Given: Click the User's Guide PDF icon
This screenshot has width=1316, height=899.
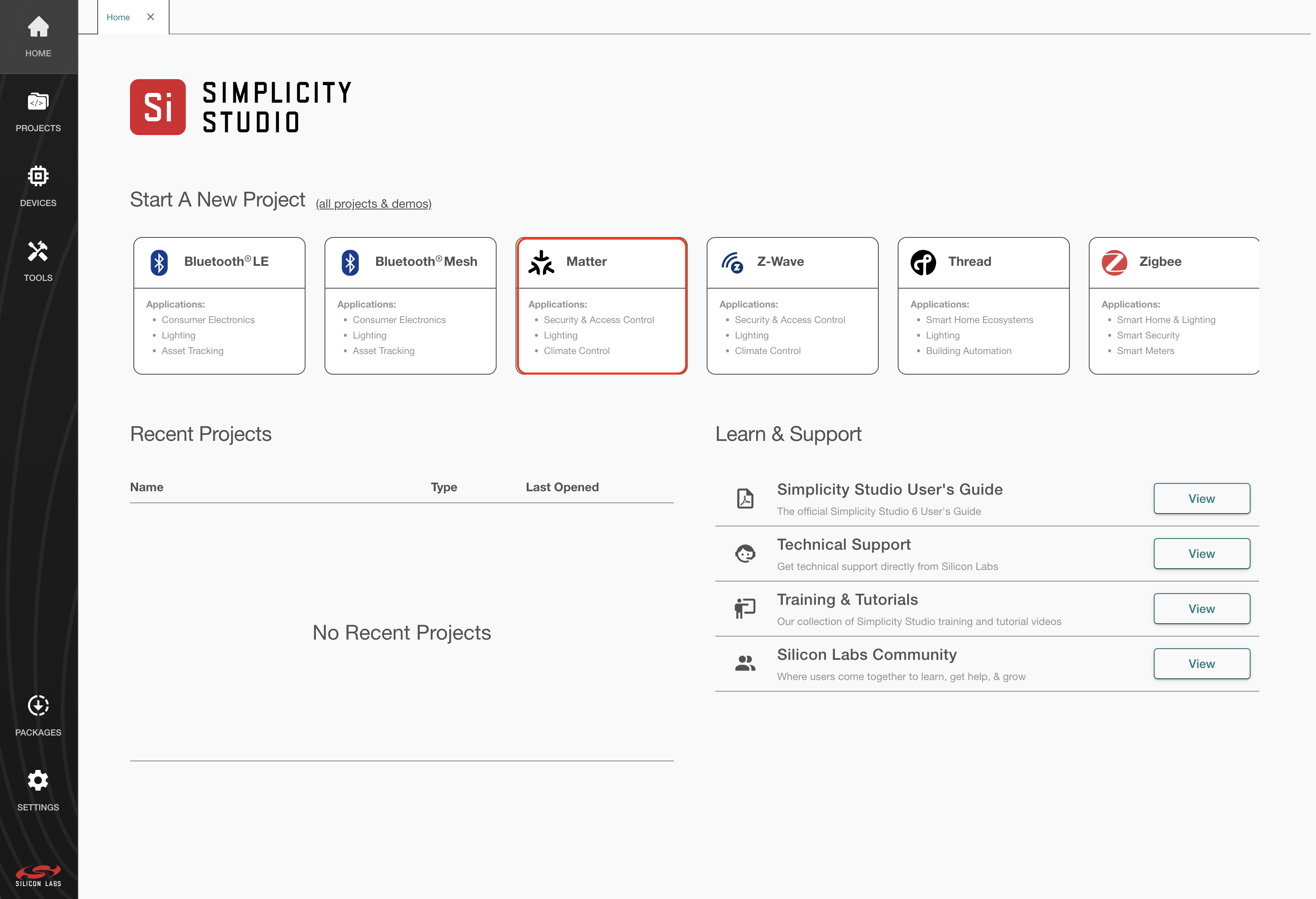Looking at the screenshot, I should coord(745,498).
